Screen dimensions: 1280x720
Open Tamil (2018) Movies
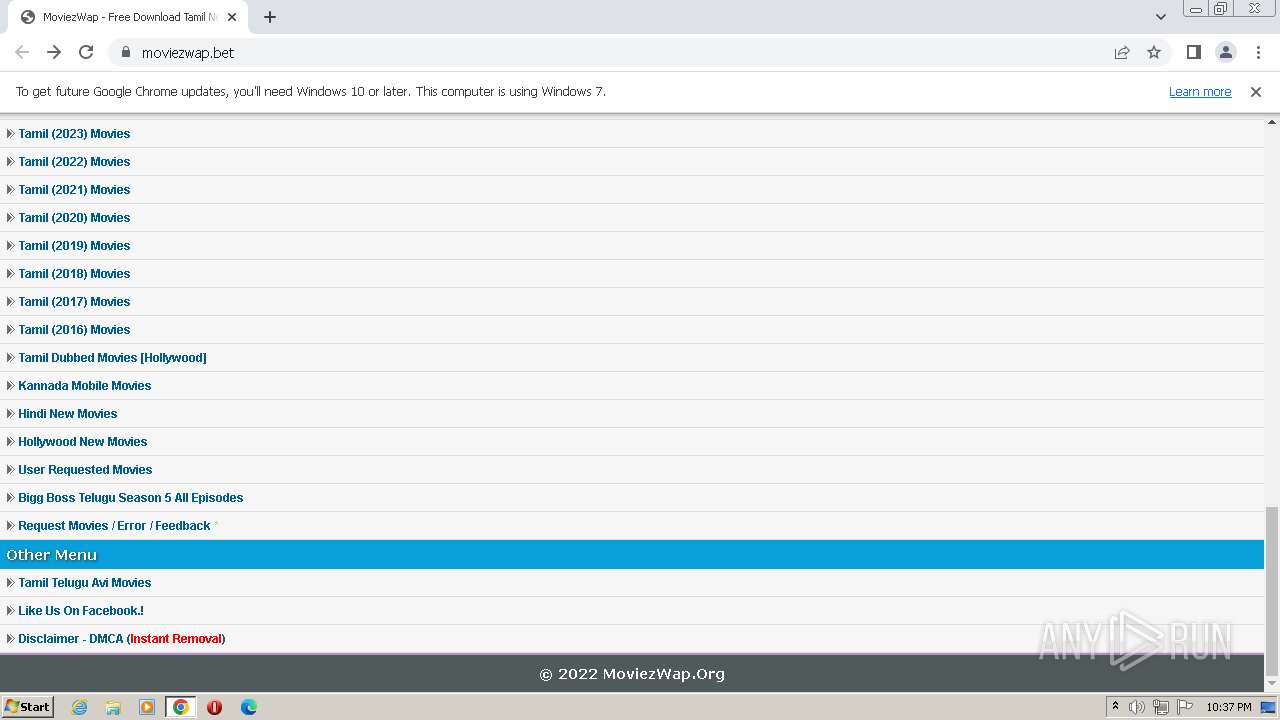pos(74,273)
